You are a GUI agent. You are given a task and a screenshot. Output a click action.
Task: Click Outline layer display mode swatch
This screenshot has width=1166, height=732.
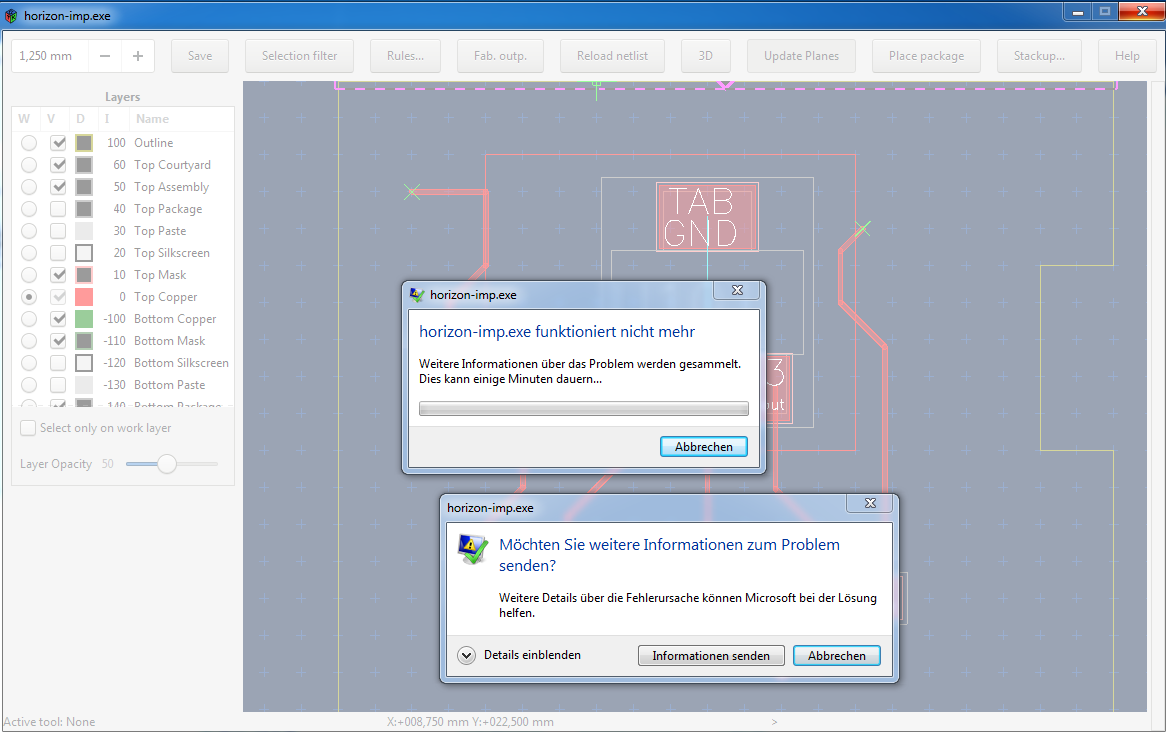pyautogui.click(x=84, y=143)
